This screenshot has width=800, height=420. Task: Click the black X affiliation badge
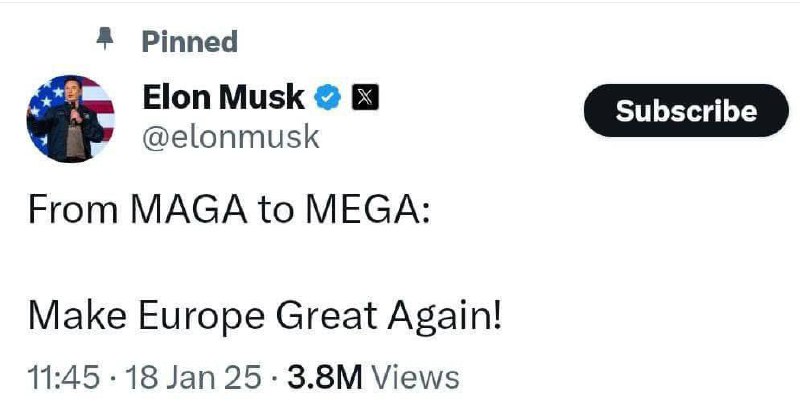(x=364, y=98)
